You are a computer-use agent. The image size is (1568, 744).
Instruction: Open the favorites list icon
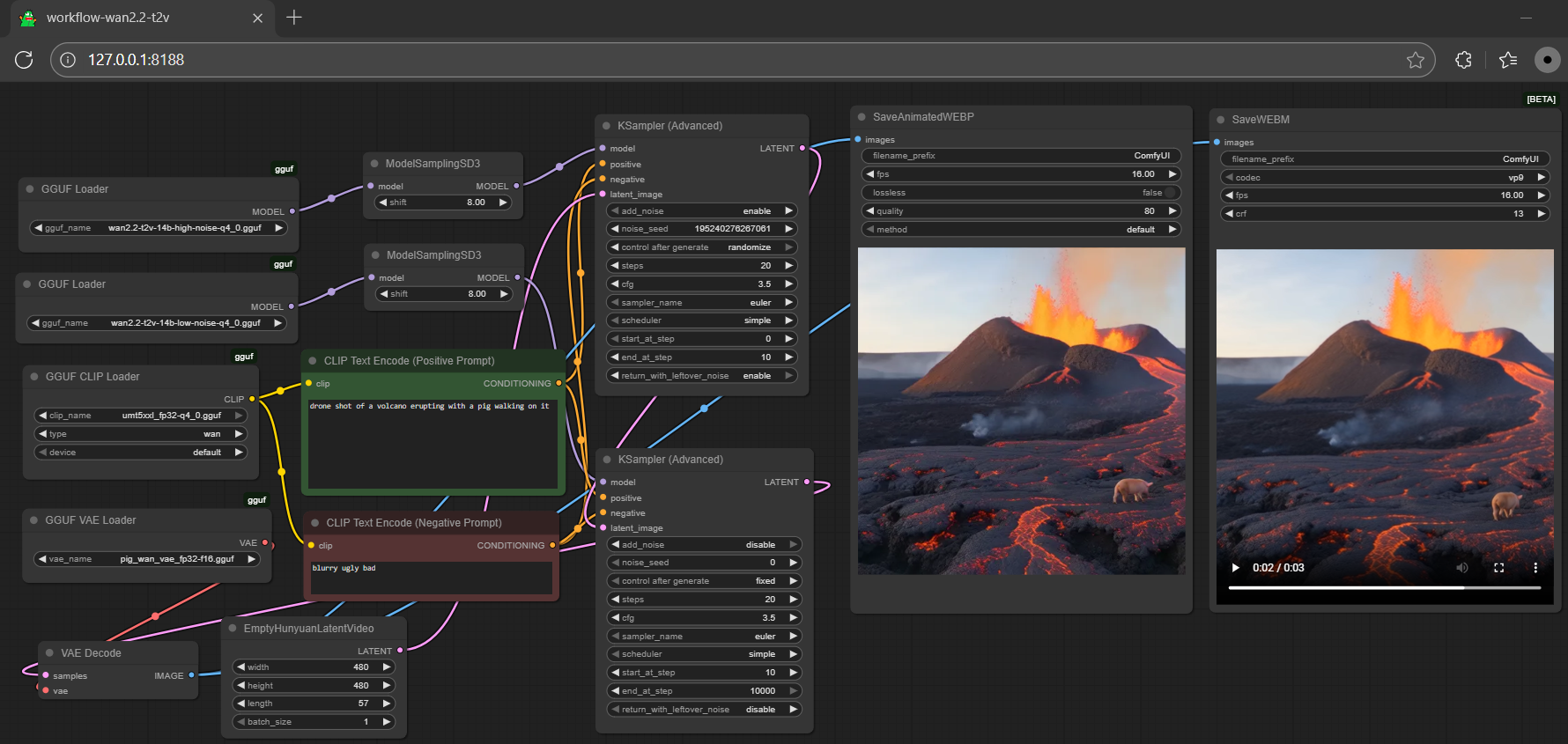1508,60
